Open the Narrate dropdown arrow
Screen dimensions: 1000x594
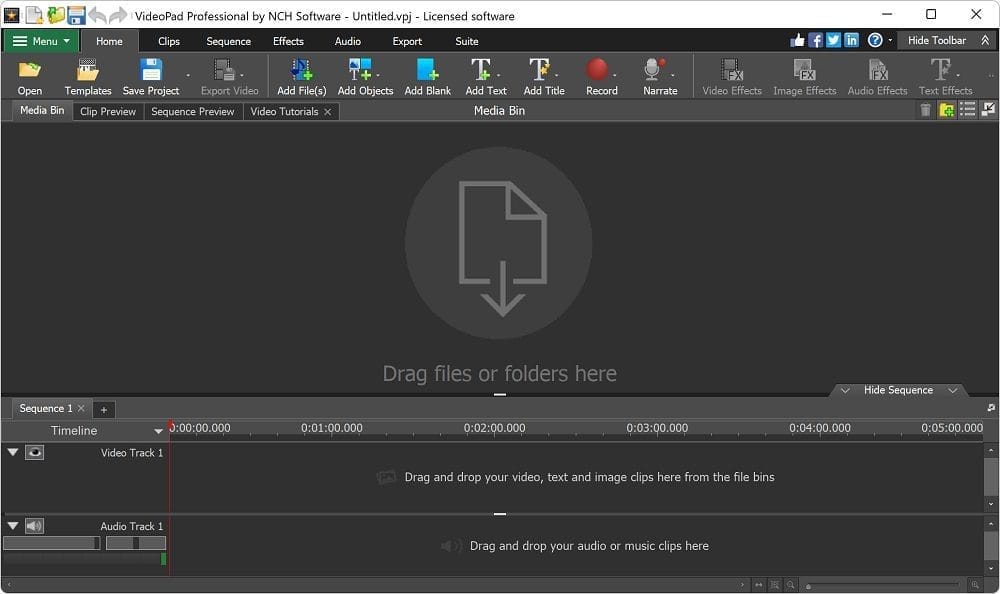click(x=673, y=75)
